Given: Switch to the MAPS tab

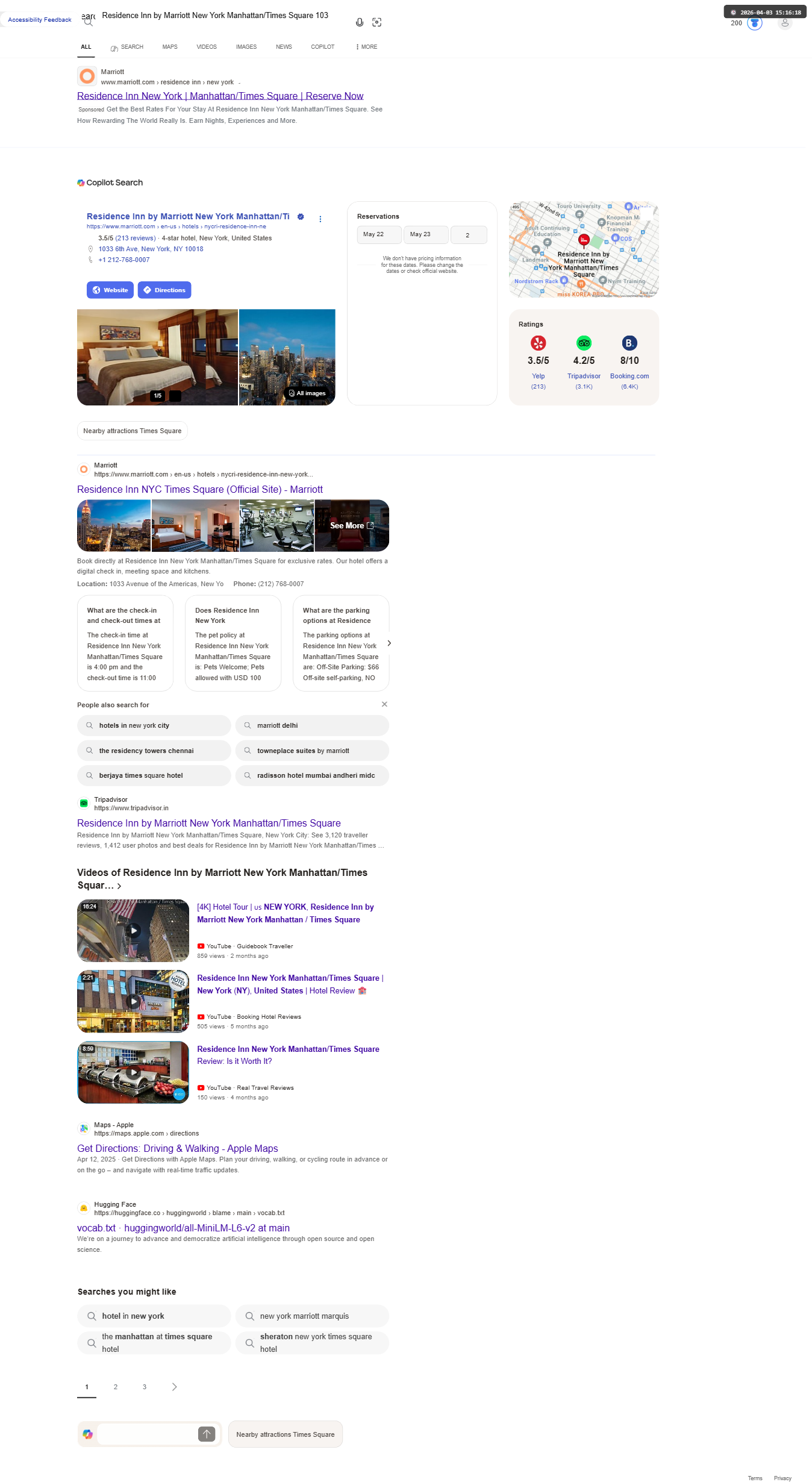Looking at the screenshot, I should tap(170, 47).
